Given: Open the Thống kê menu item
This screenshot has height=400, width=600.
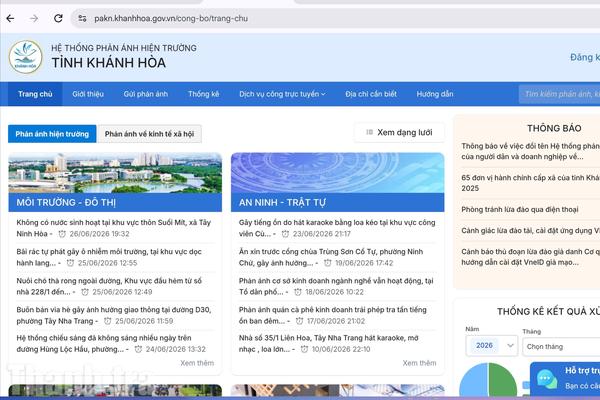Looking at the screenshot, I should tap(204, 94).
